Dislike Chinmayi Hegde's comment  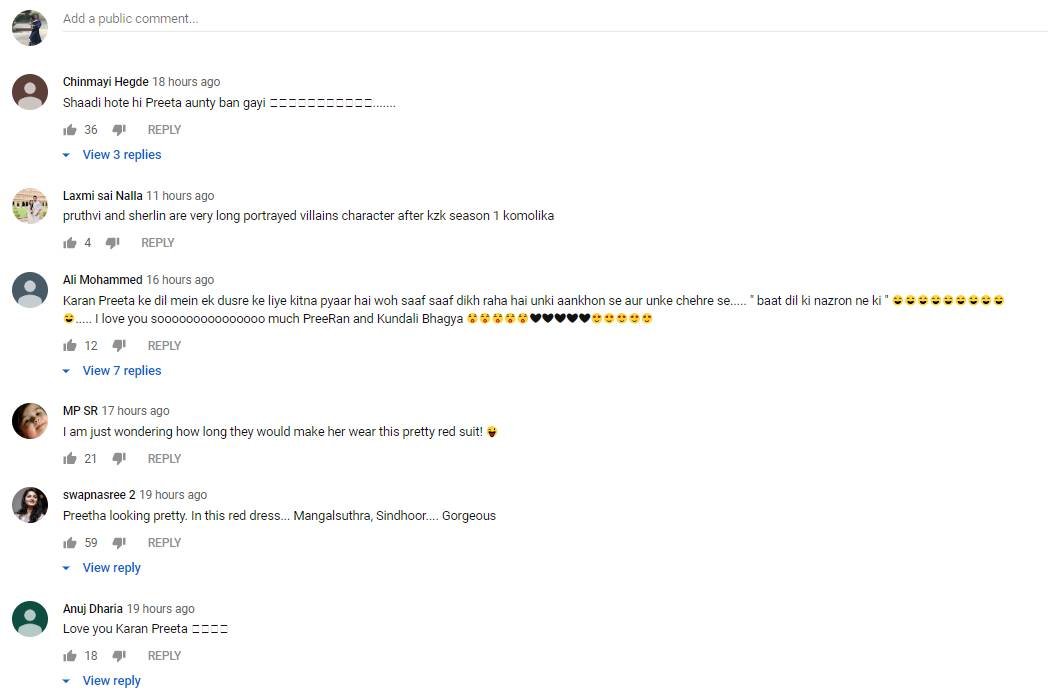point(119,130)
